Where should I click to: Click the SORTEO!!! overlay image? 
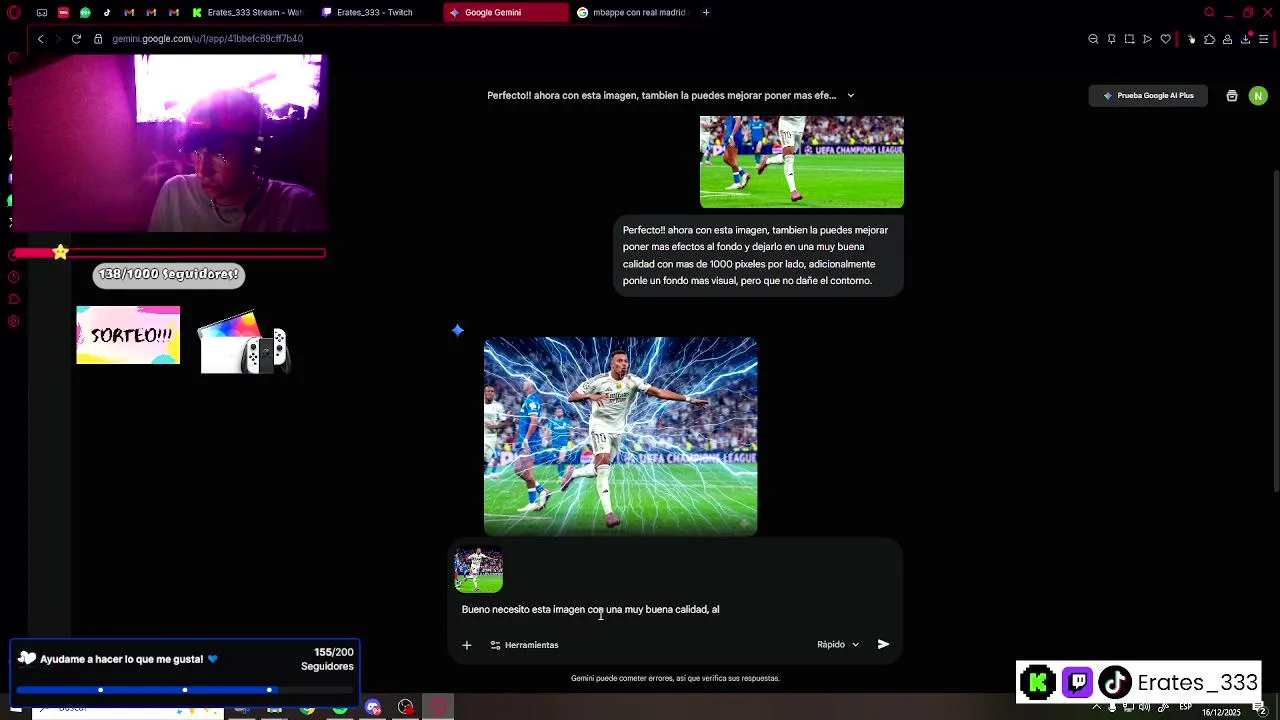pos(128,335)
